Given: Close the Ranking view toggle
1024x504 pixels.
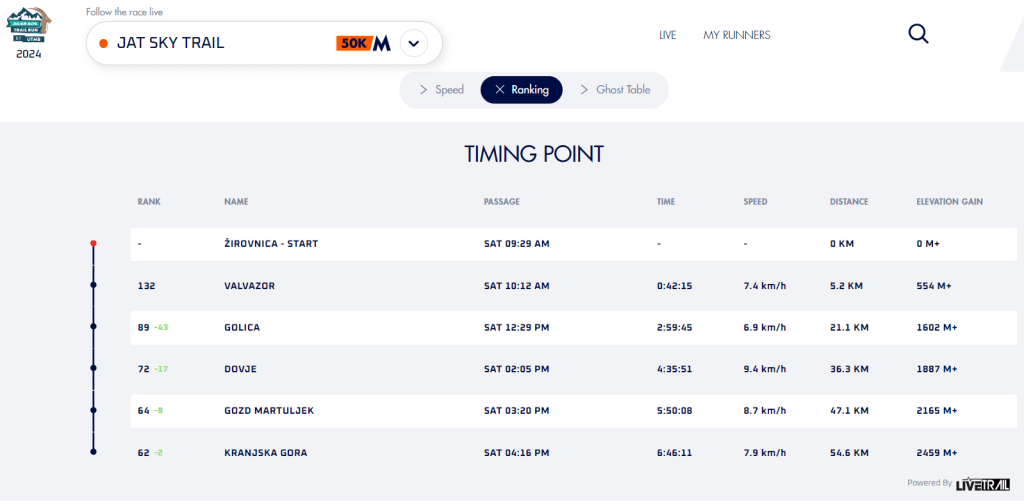Looking at the screenshot, I should point(521,90).
